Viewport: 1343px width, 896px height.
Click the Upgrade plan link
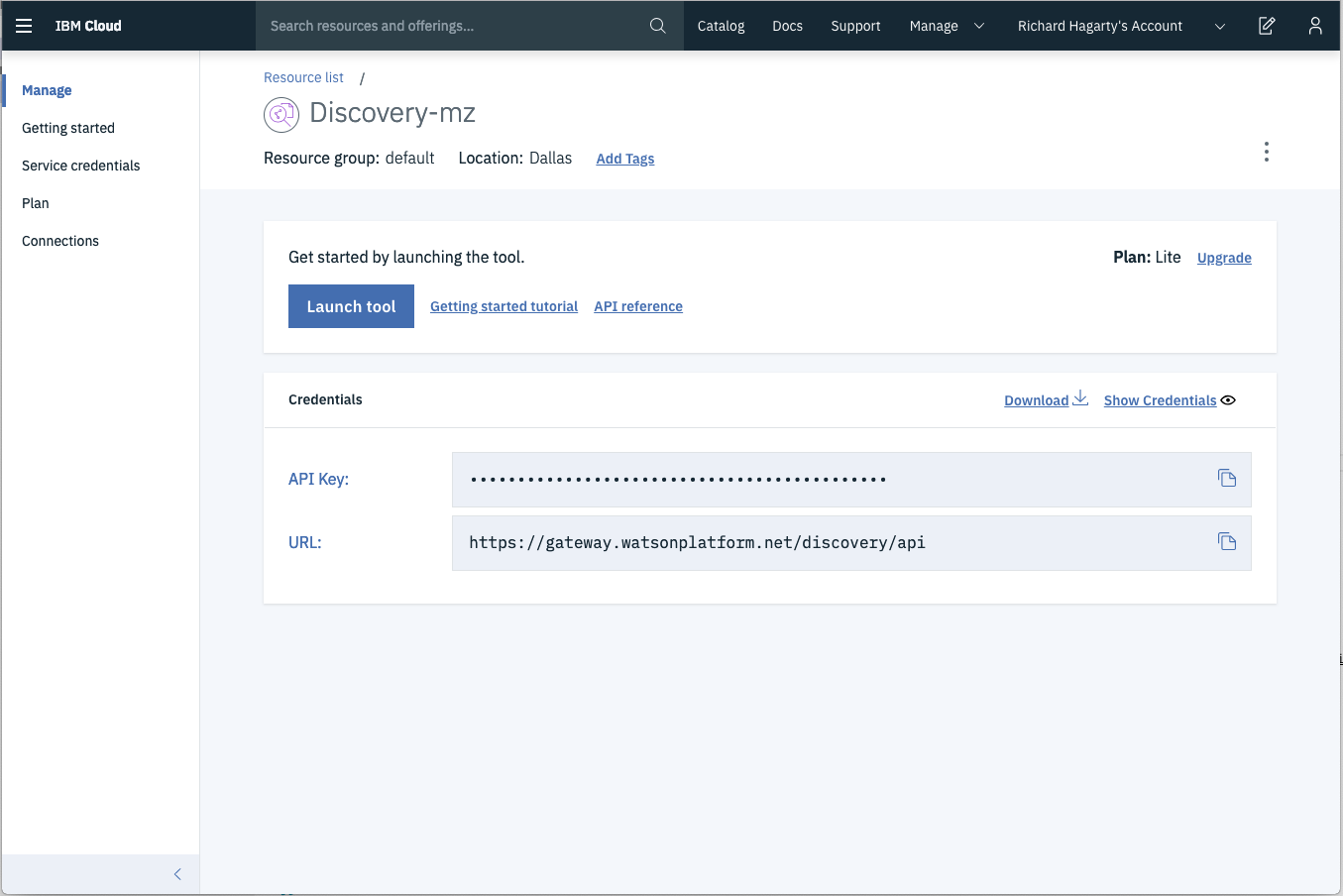(x=1224, y=258)
